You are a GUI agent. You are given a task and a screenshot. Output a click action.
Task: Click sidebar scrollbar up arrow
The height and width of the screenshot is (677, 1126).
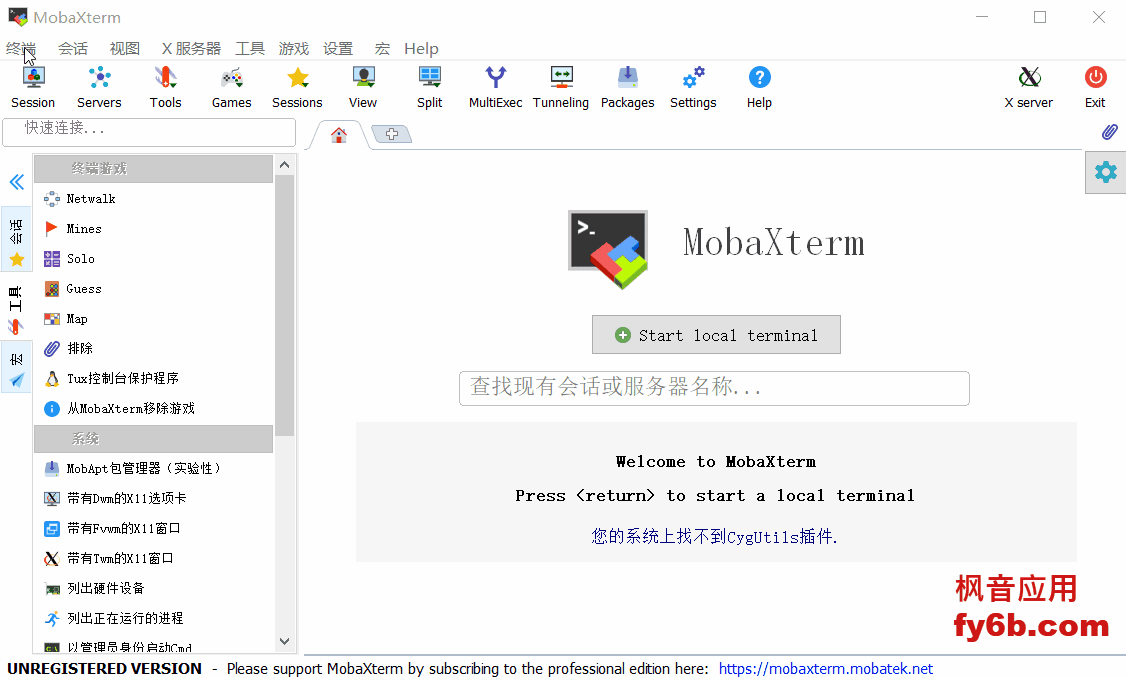(x=284, y=165)
